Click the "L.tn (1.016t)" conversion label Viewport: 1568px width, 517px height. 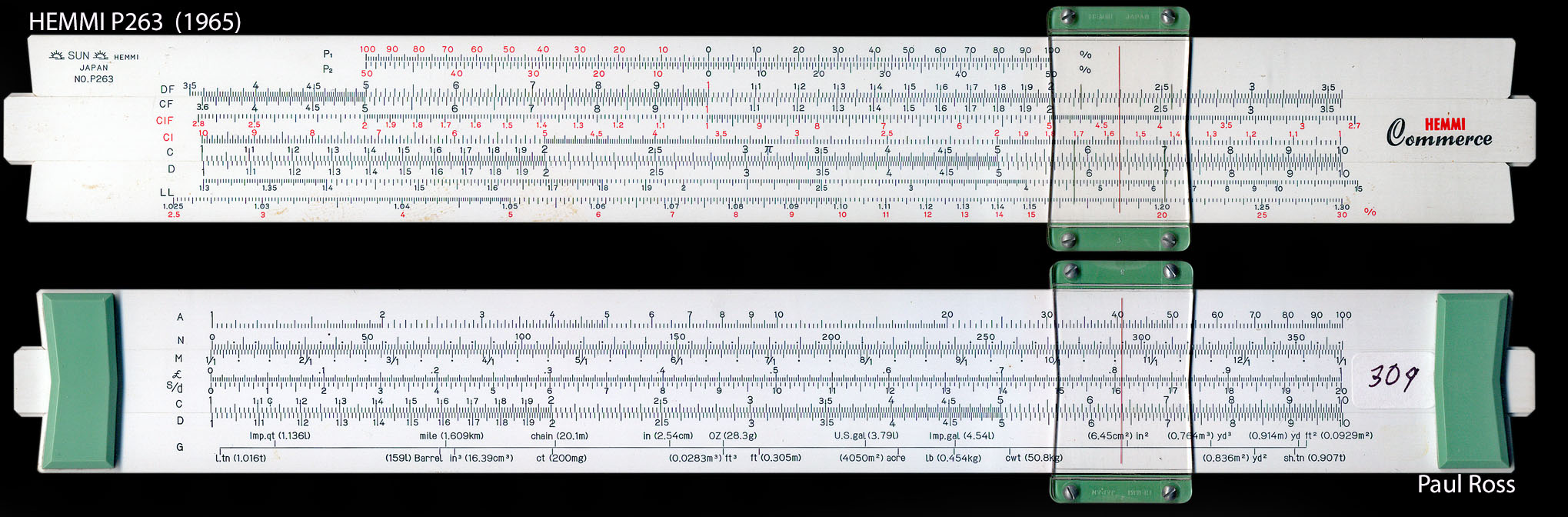[x=241, y=459]
